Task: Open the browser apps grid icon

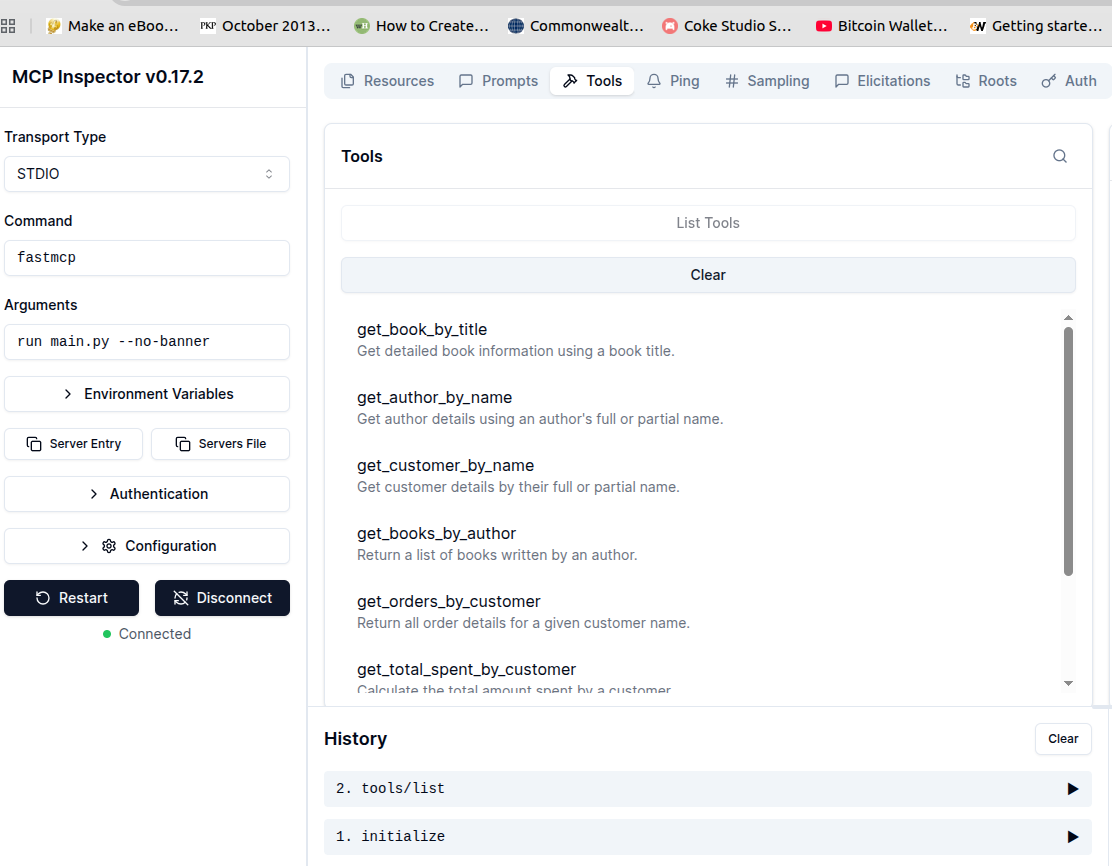Action: pos(10,25)
